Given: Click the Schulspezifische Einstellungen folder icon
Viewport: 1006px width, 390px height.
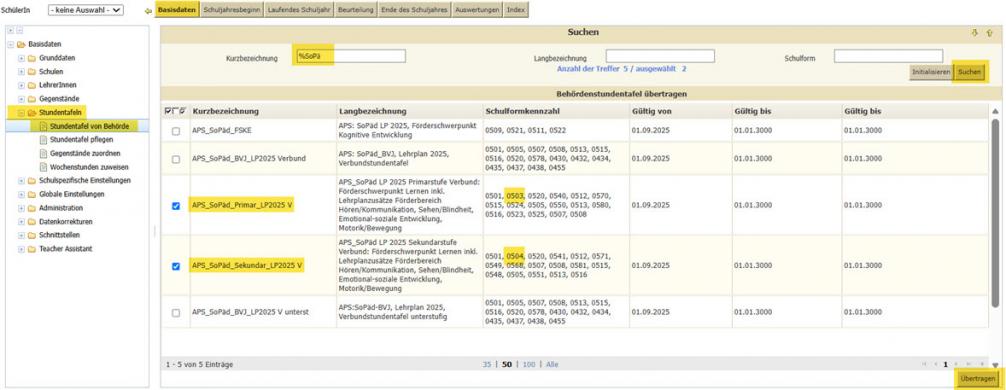Looking at the screenshot, I should pyautogui.click(x=31, y=180).
